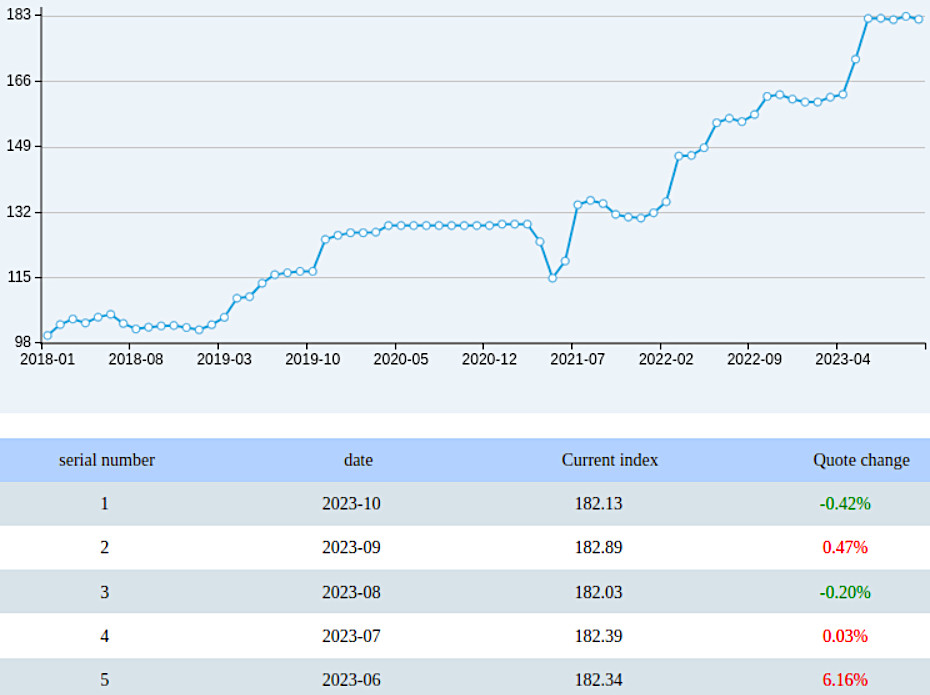
Task: Select the date column header
Action: click(358, 460)
